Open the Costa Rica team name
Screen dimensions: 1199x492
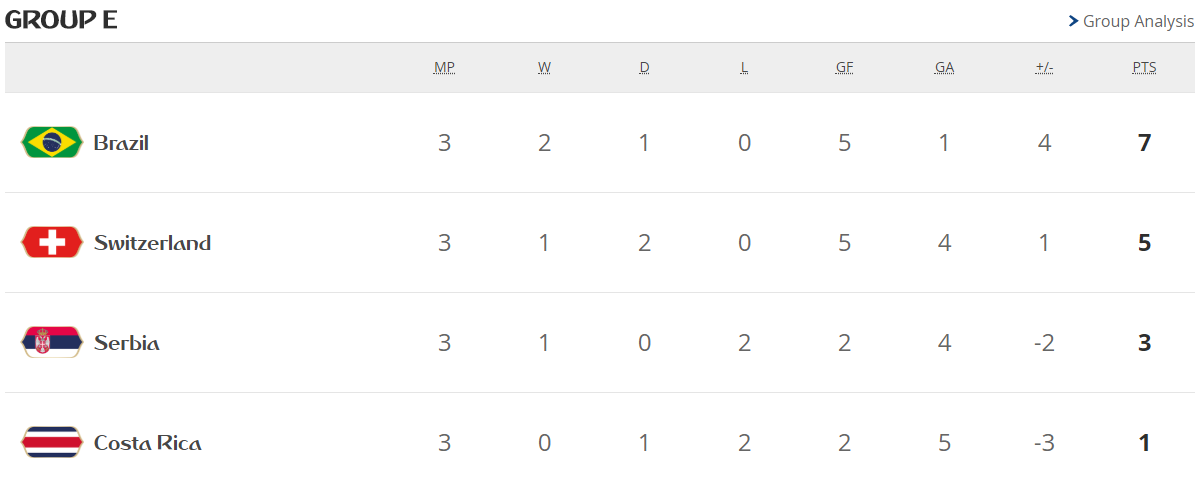(x=148, y=443)
